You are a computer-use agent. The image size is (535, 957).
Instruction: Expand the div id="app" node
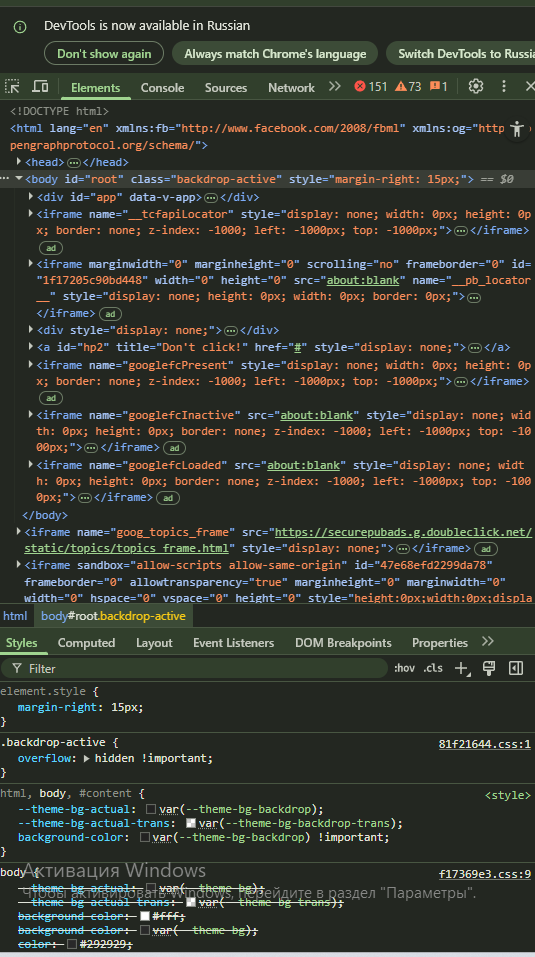31,197
